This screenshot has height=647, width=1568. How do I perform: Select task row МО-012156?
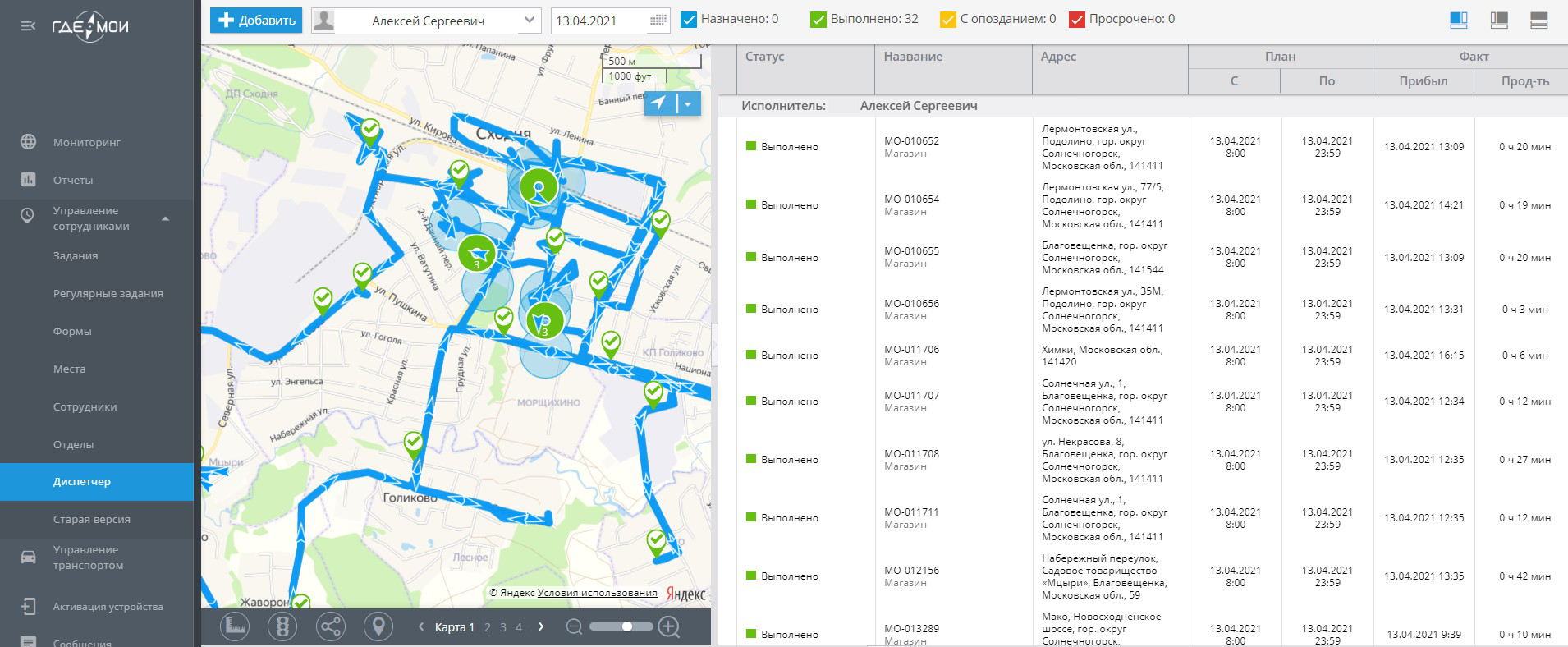[x=1143, y=576]
